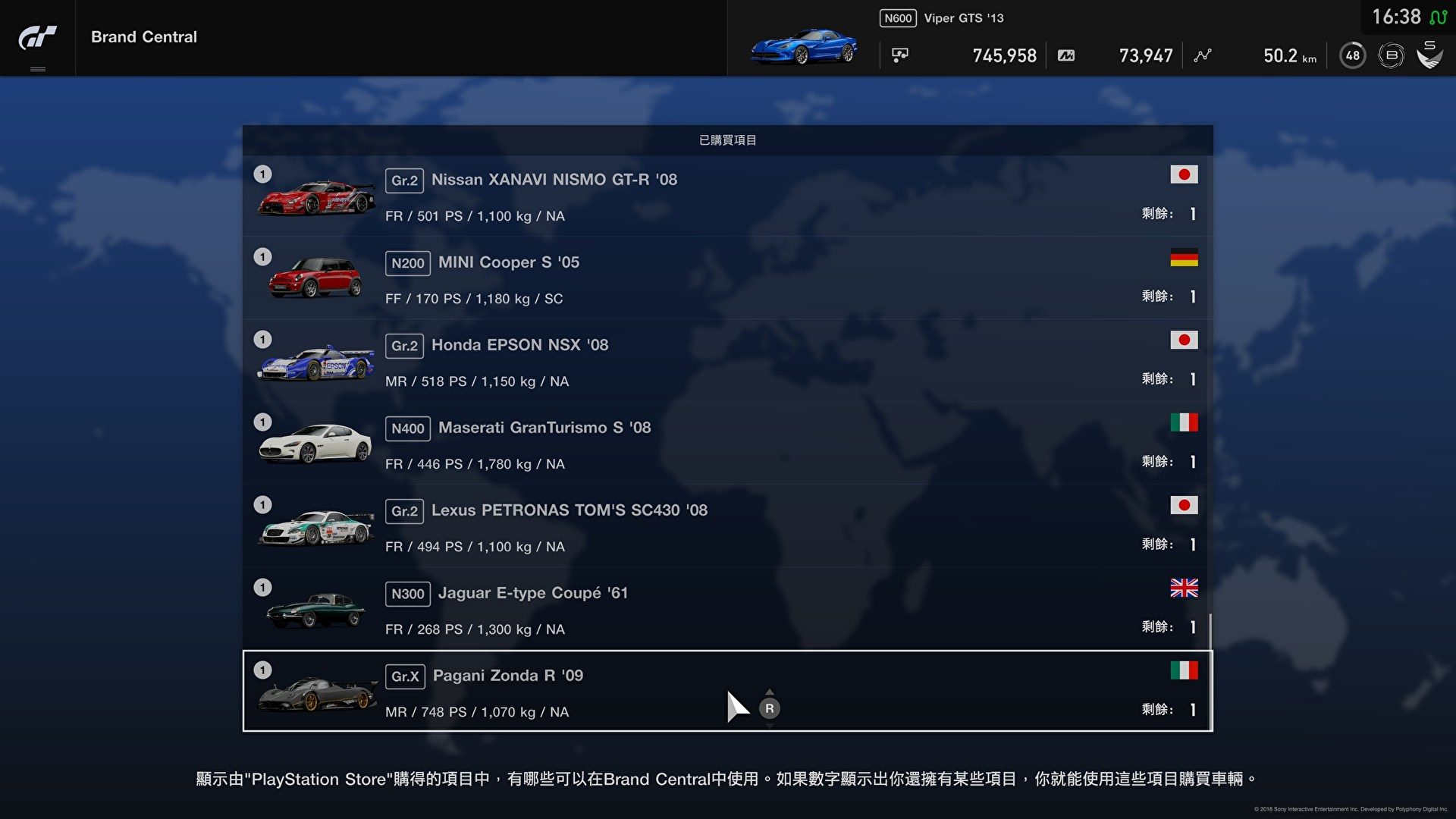Click the R stick scroll indicator

point(769,708)
